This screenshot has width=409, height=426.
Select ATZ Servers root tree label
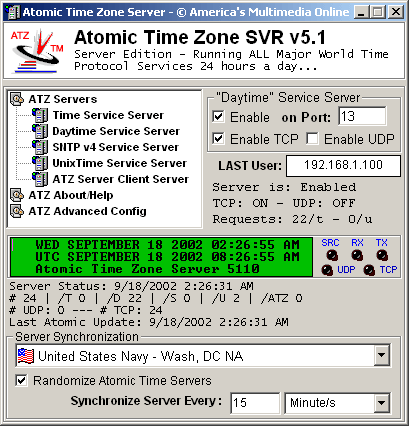click(63, 99)
